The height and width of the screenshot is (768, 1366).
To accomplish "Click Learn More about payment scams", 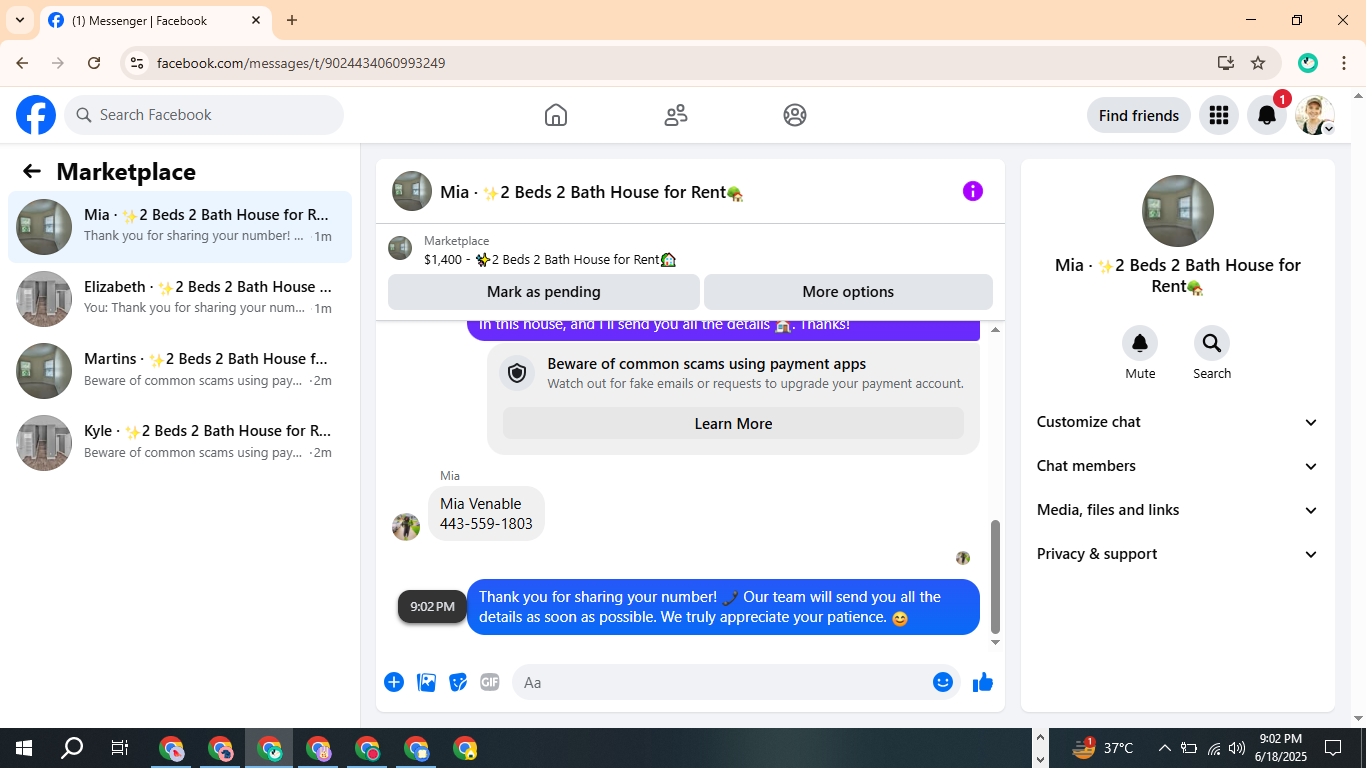I will pyautogui.click(x=733, y=423).
